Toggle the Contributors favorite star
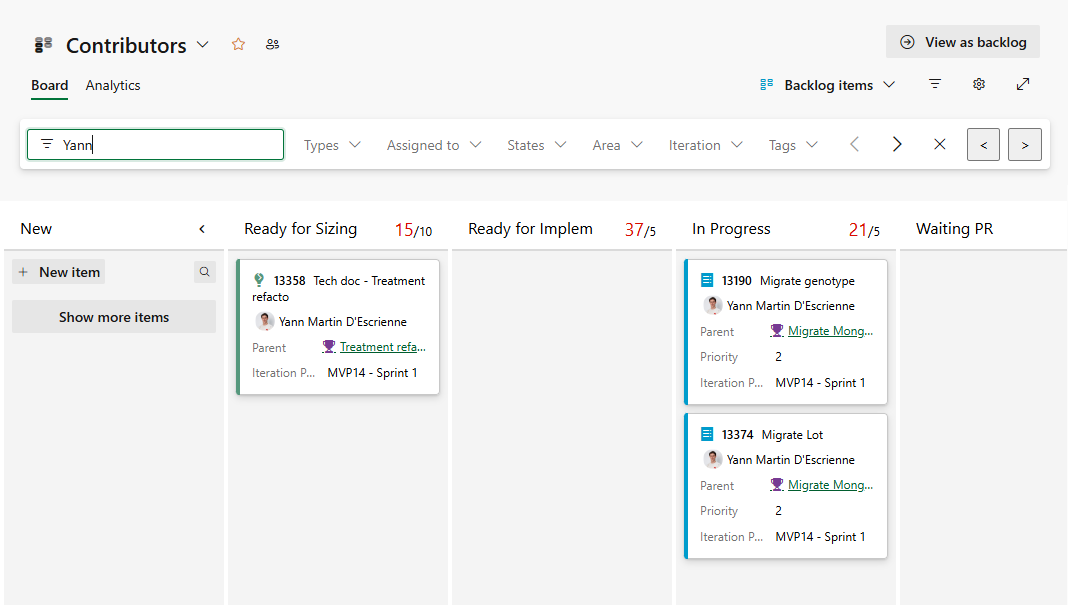This screenshot has width=1068, height=605. pyautogui.click(x=238, y=44)
